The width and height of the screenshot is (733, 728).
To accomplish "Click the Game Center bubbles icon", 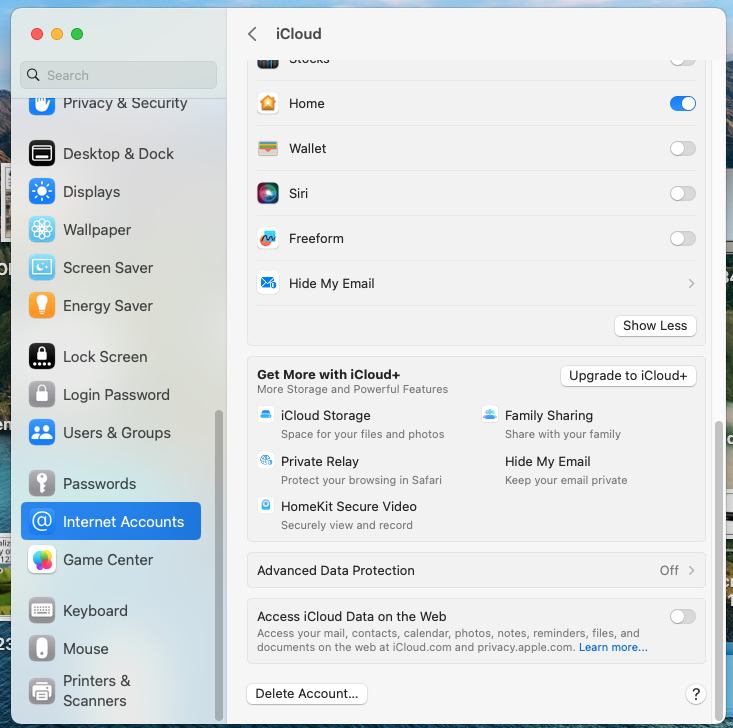I will click(x=42, y=560).
